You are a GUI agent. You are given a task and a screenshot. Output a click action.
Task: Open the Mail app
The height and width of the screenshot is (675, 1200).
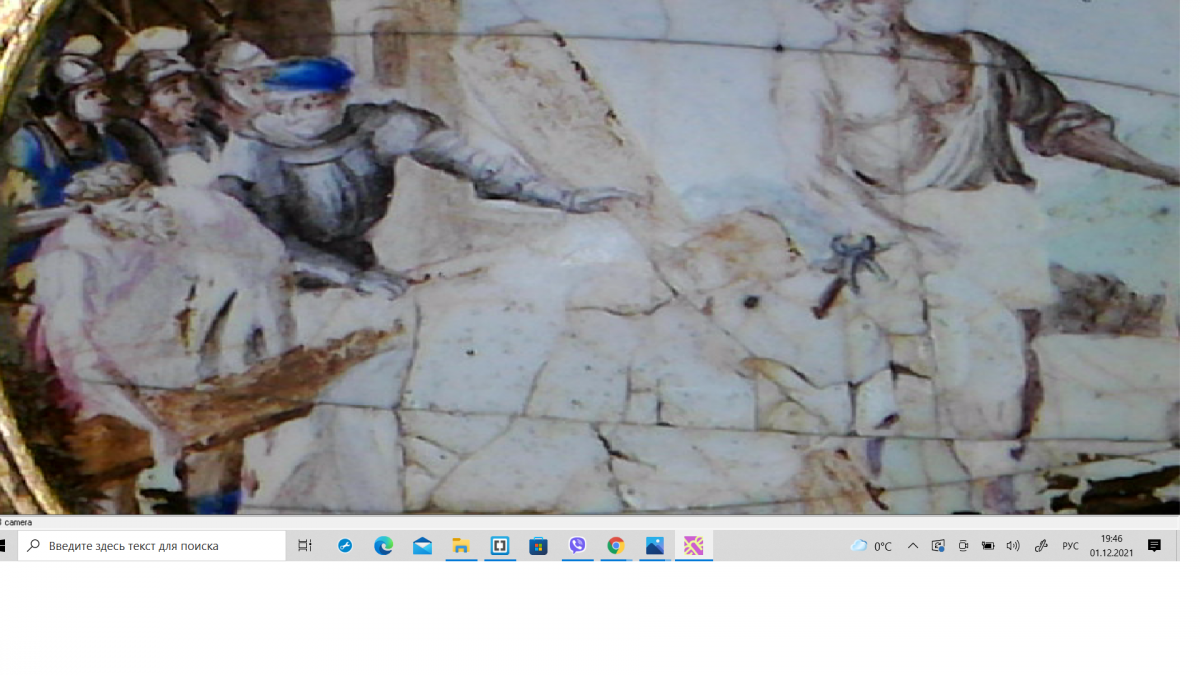pos(422,546)
